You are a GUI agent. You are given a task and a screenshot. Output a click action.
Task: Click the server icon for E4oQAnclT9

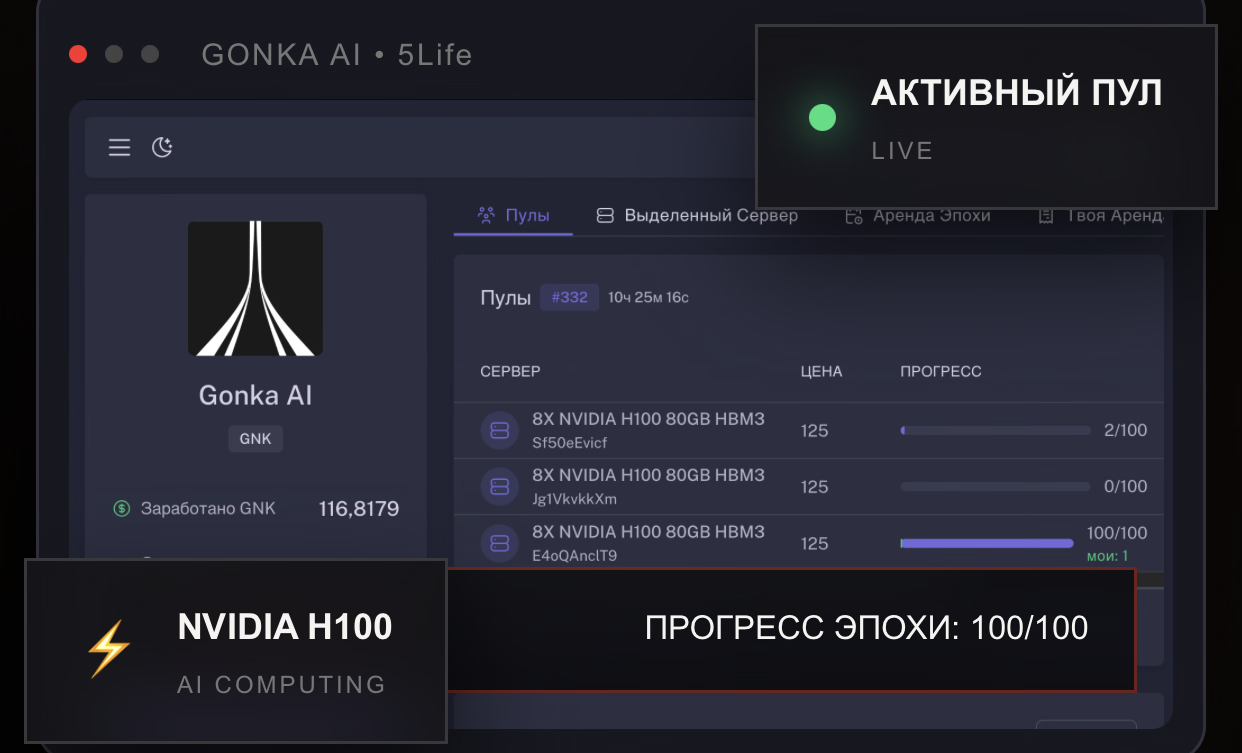(x=499, y=542)
